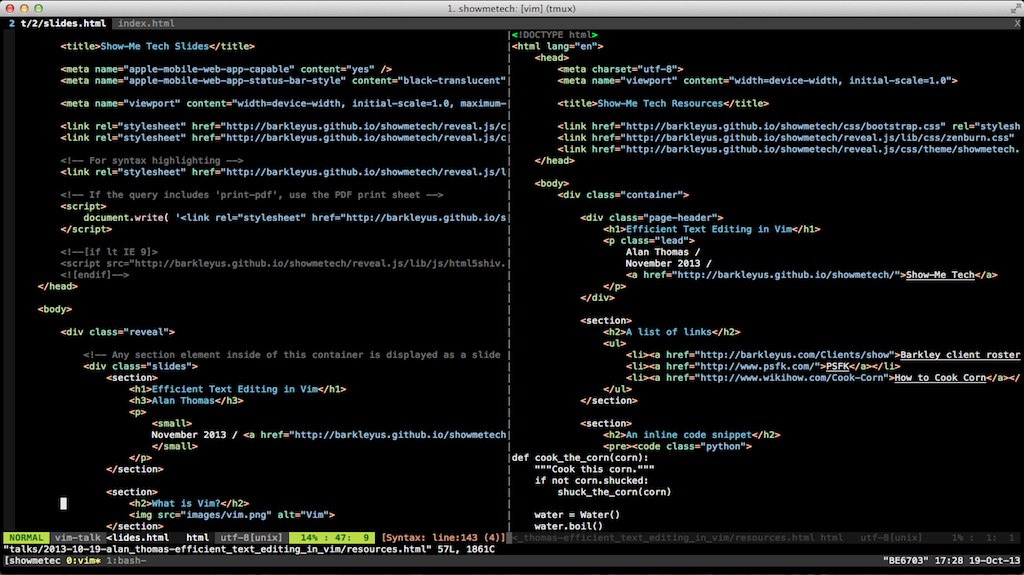Click the def cook_the_corn(corn): line
1024x575 pixels.
[580, 458]
